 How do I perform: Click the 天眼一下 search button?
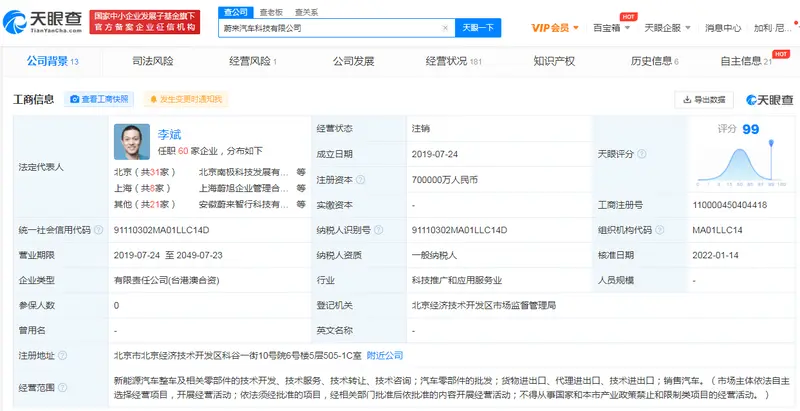tap(478, 28)
